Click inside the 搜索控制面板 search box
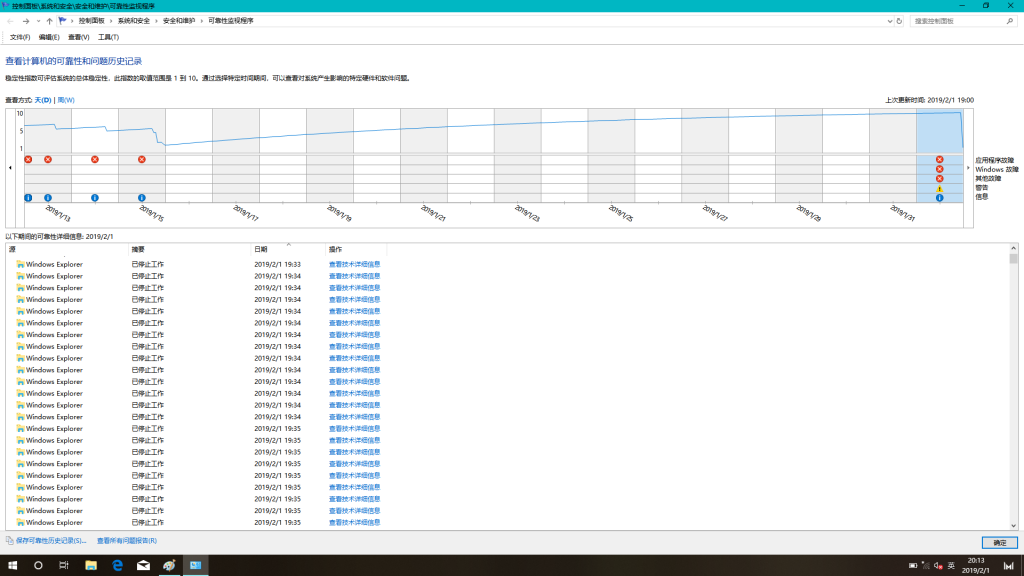This screenshot has height=576, width=1024. click(x=955, y=20)
